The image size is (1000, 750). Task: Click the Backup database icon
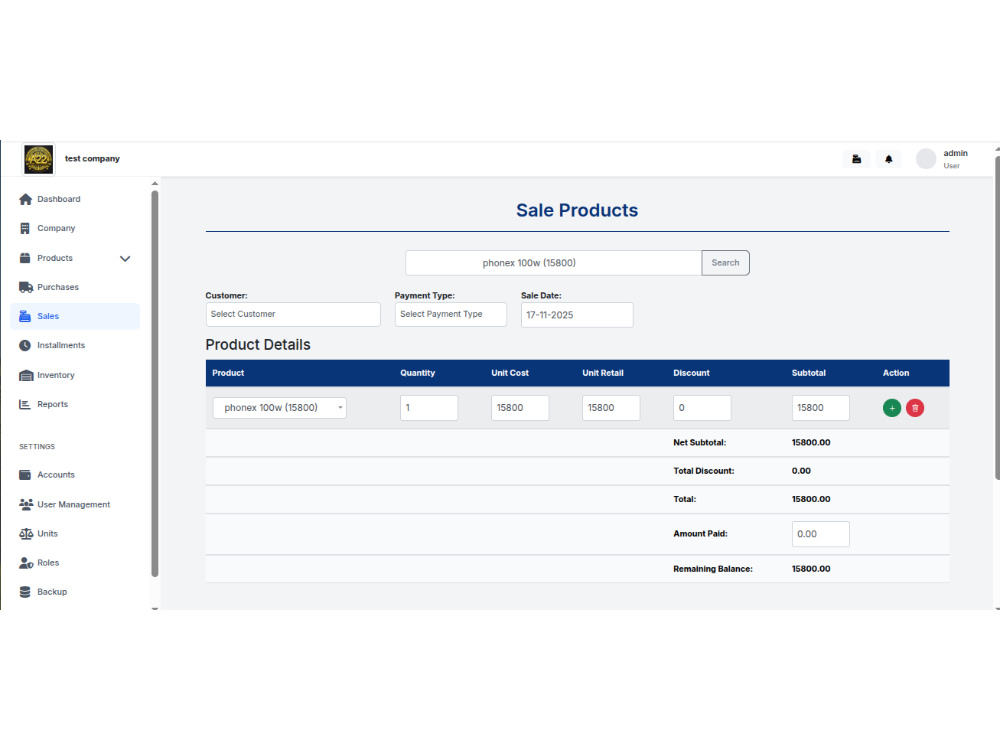tap(25, 592)
